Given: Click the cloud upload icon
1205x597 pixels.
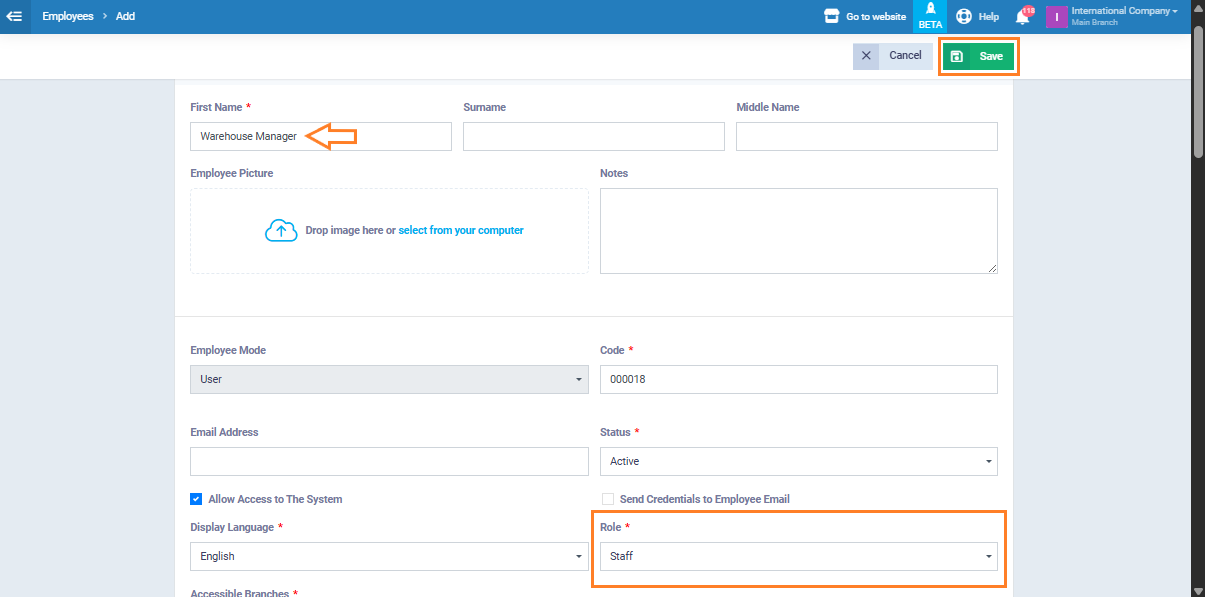Looking at the screenshot, I should (x=281, y=231).
